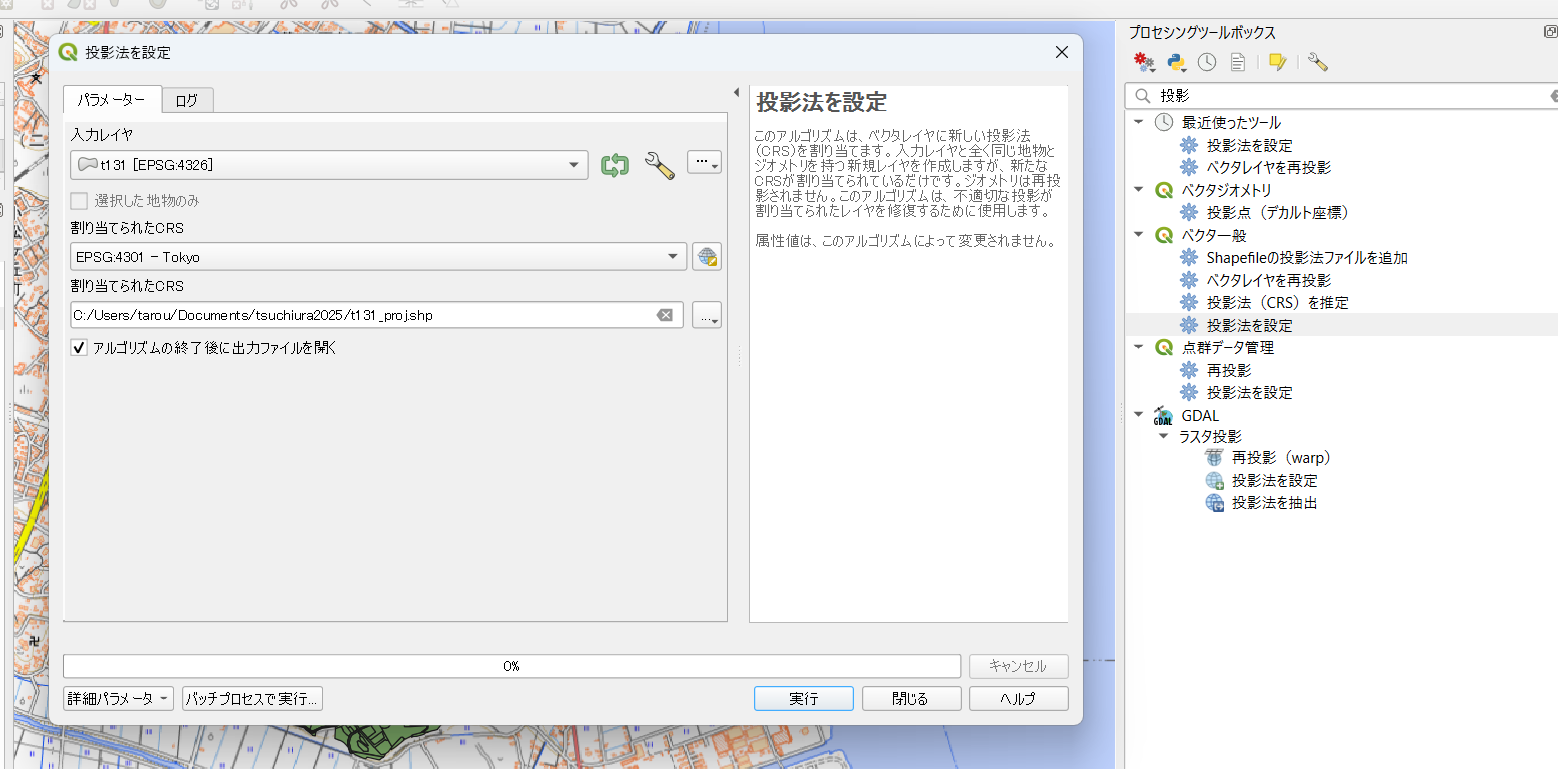The width and height of the screenshot is (1558, 769).
Task: Click the icon of GDAL 投影法を抽出
Action: coord(1215,502)
